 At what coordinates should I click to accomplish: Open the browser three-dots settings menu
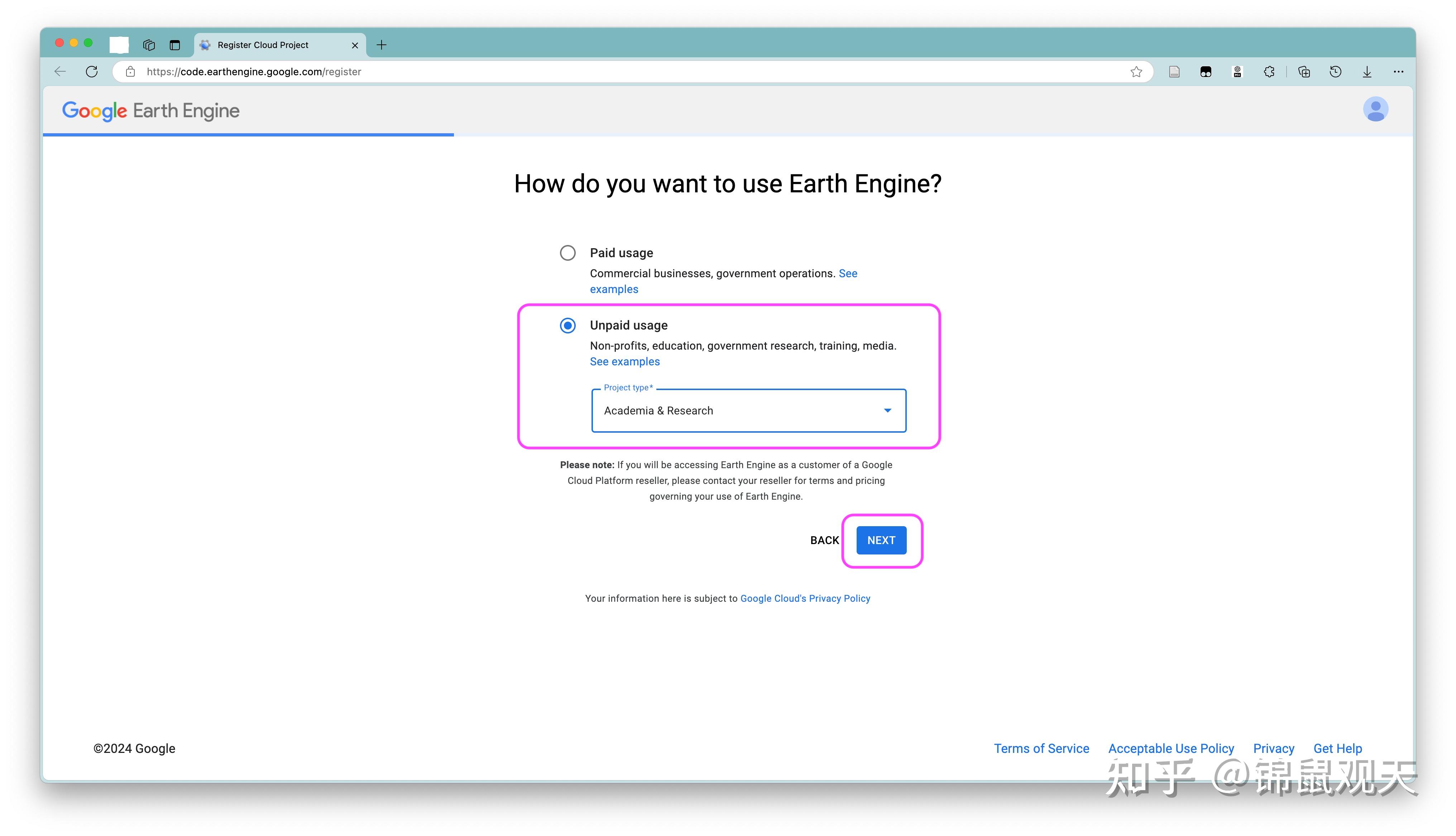tap(1398, 72)
